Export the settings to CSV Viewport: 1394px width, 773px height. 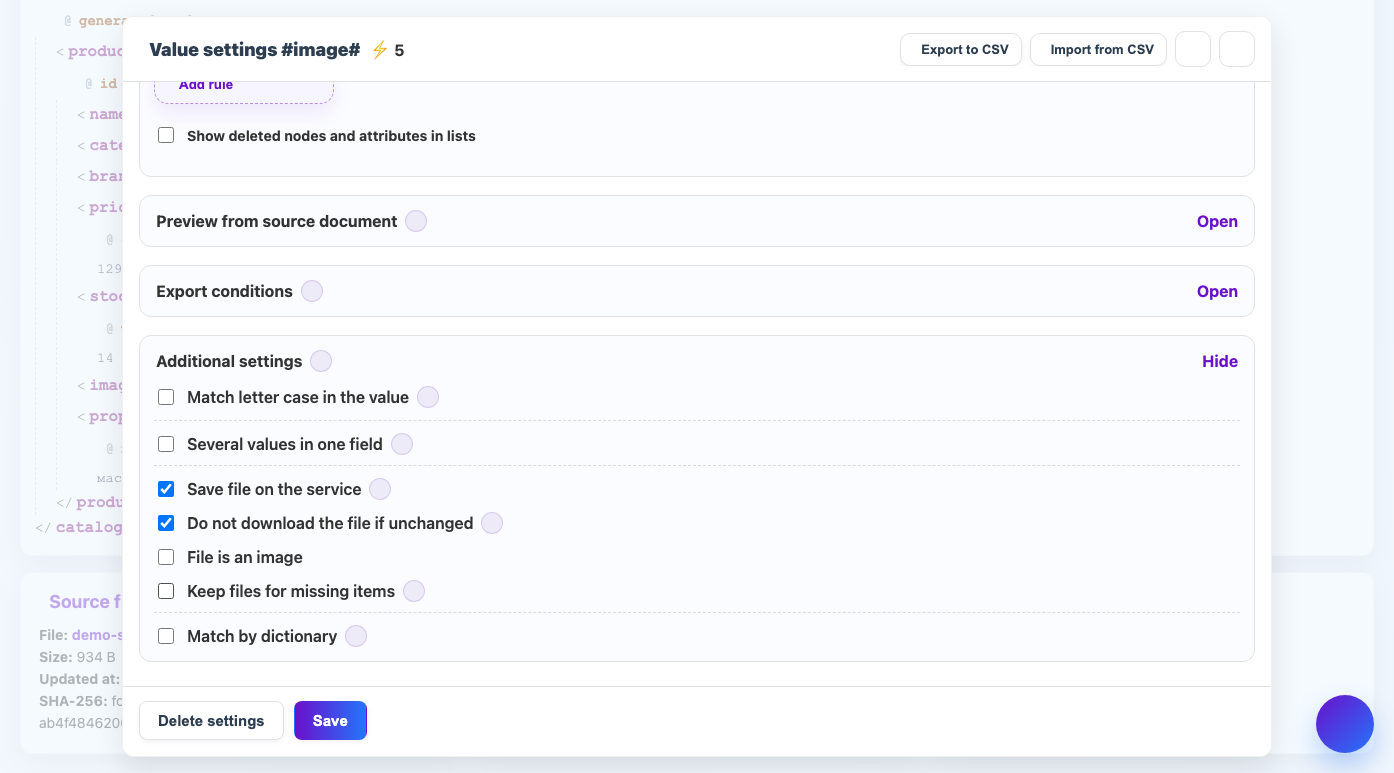pyautogui.click(x=961, y=49)
